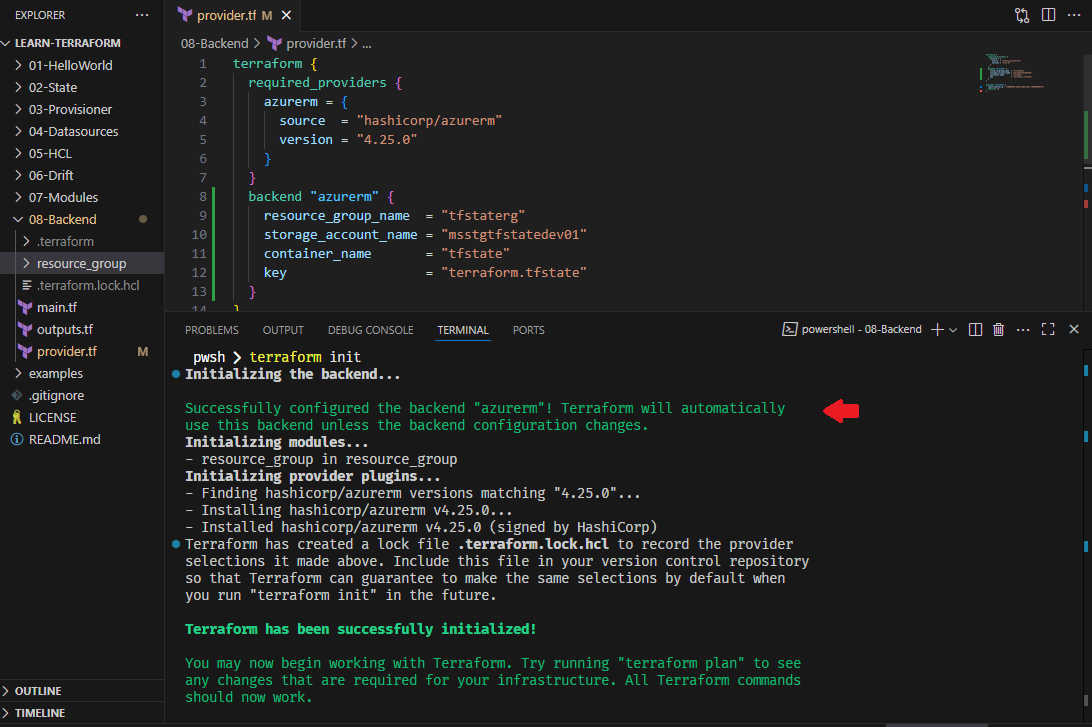Click the terminal vertical scrollbar

pyautogui.click(x=1086, y=535)
